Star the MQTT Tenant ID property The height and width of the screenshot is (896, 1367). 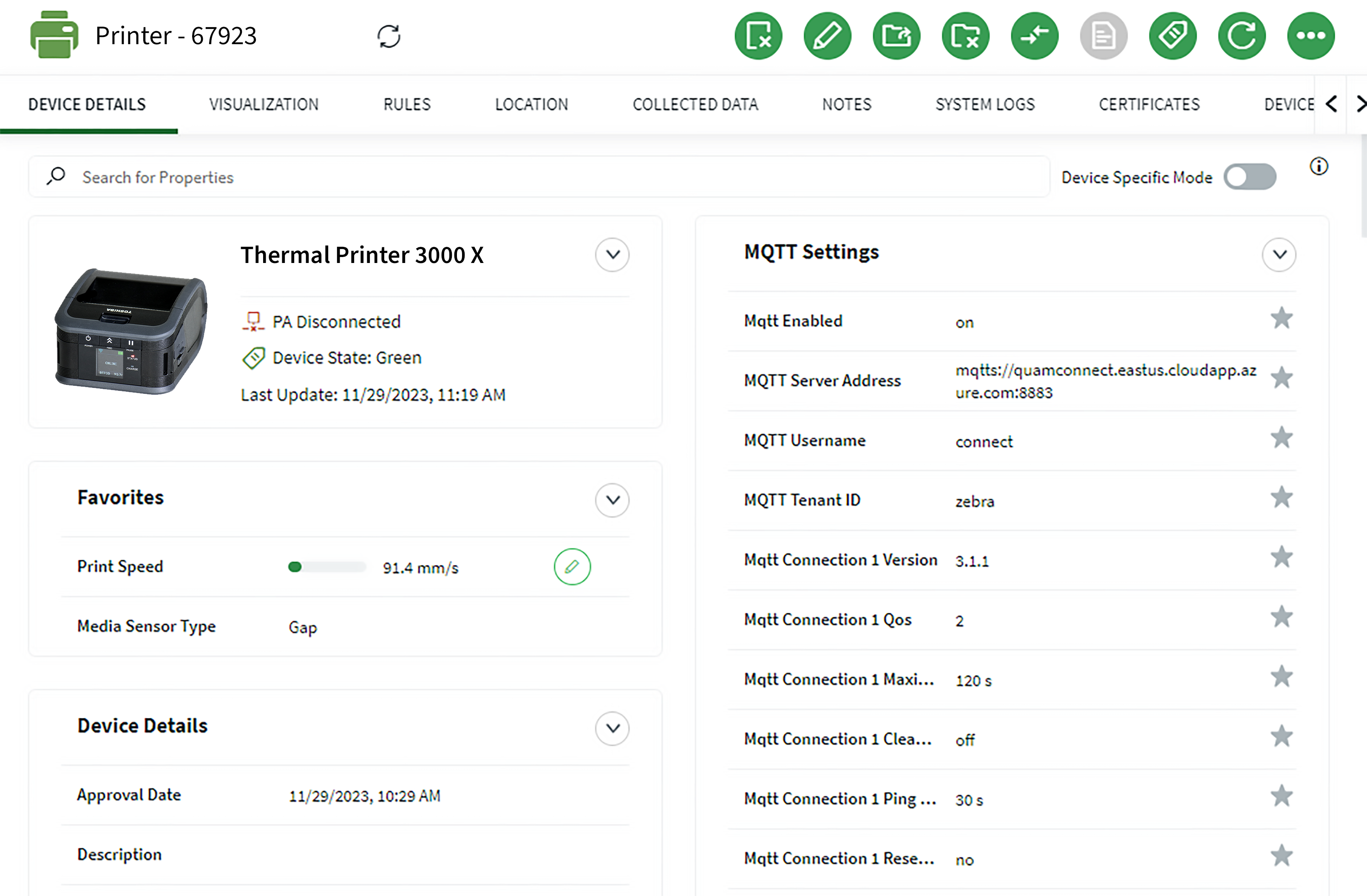click(x=1281, y=497)
